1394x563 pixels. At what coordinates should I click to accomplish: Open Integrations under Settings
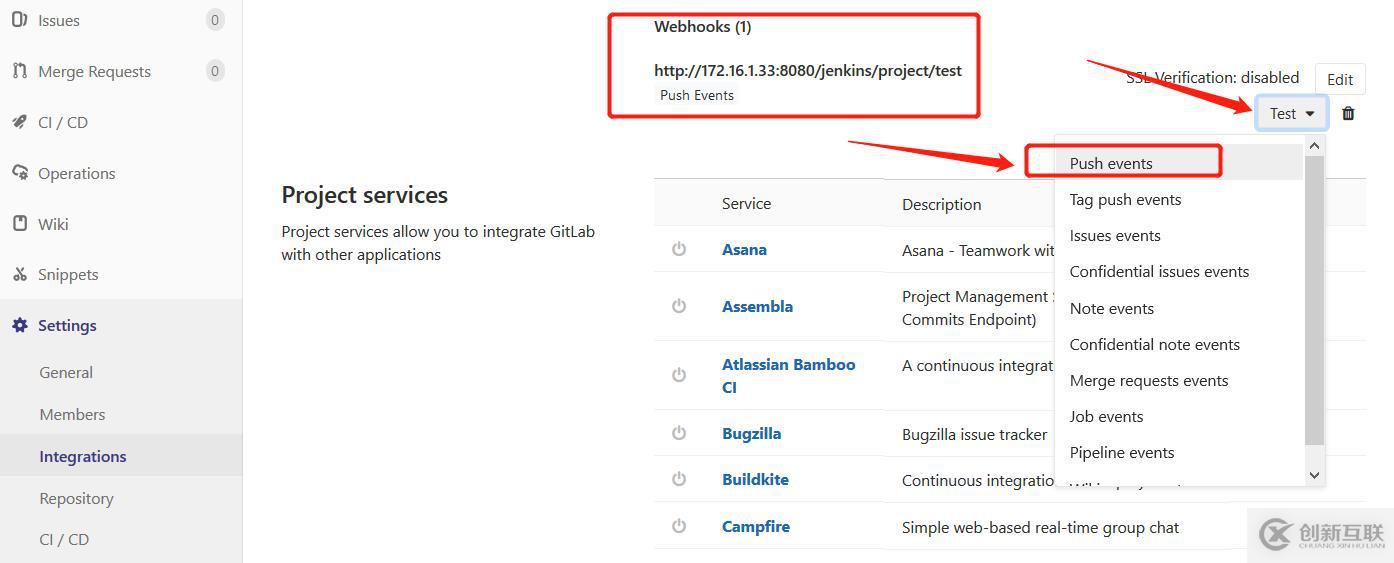pyautogui.click(x=83, y=456)
